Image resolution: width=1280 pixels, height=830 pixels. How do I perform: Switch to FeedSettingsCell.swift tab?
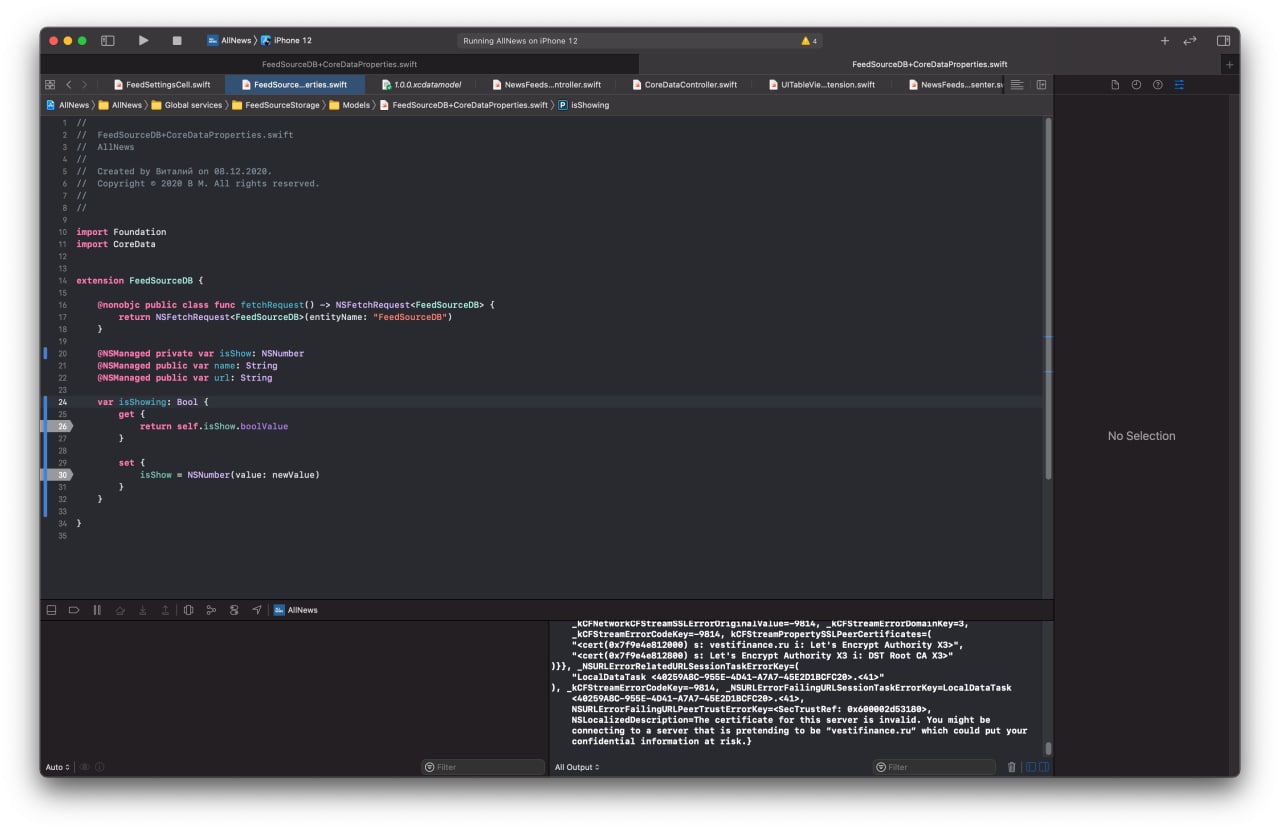(162, 85)
